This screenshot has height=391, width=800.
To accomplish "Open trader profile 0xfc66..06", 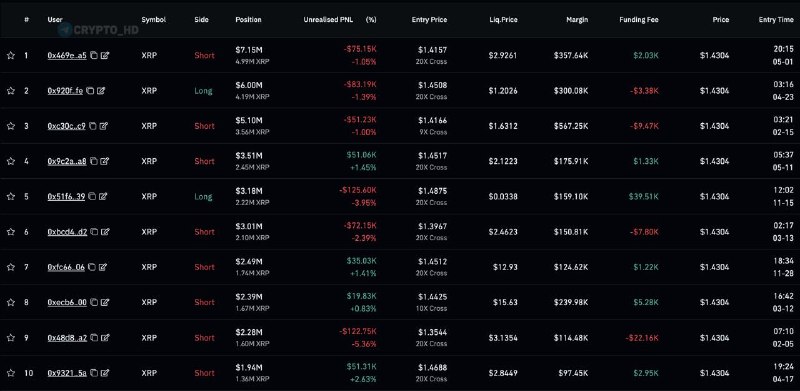I will pos(66,267).
